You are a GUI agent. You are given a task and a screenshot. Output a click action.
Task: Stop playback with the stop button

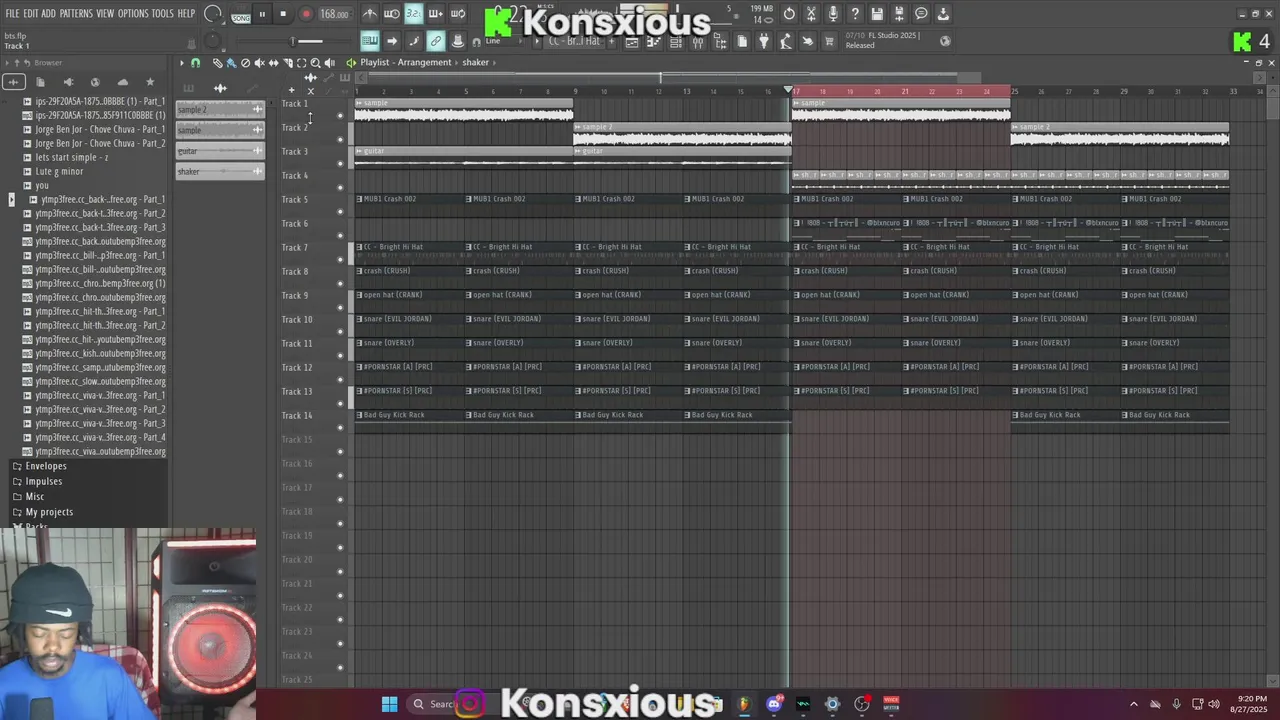tap(283, 14)
